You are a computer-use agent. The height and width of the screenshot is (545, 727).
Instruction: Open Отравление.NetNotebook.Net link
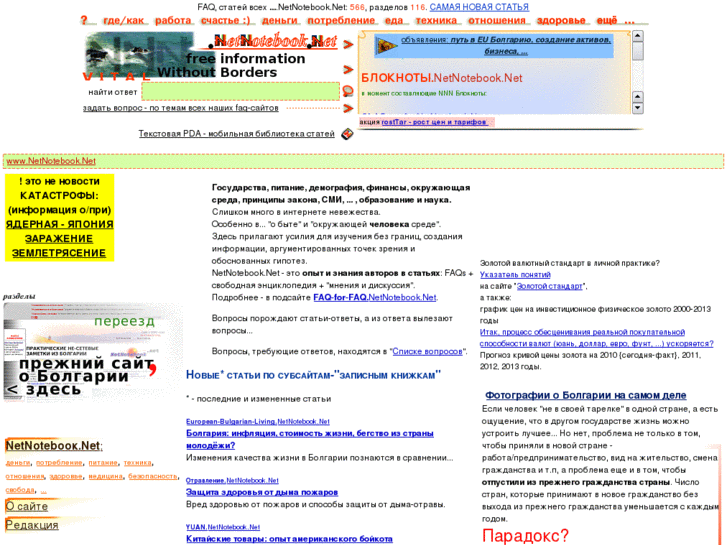pyautogui.click(x=232, y=481)
